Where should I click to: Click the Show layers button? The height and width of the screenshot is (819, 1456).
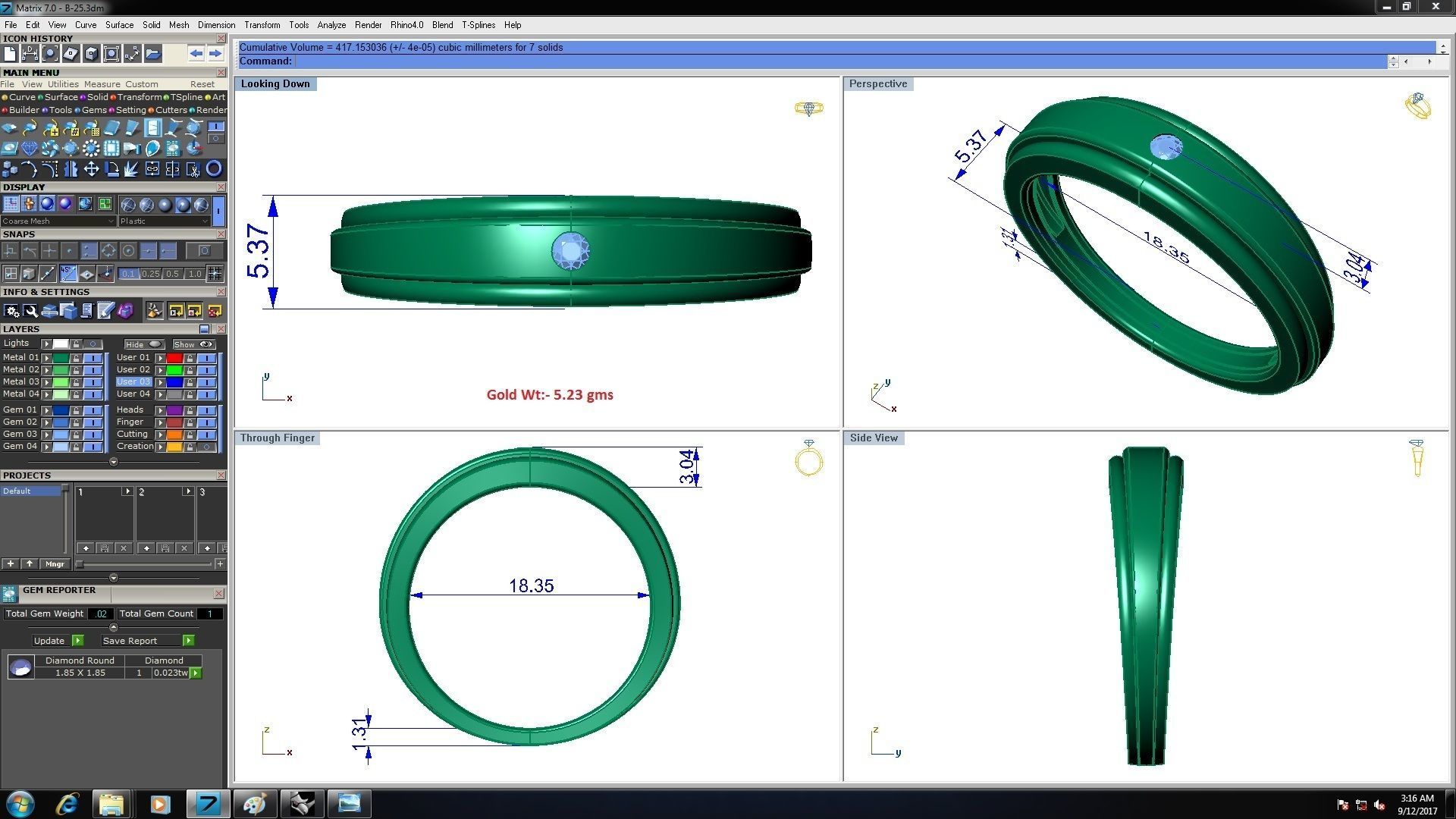tap(193, 344)
